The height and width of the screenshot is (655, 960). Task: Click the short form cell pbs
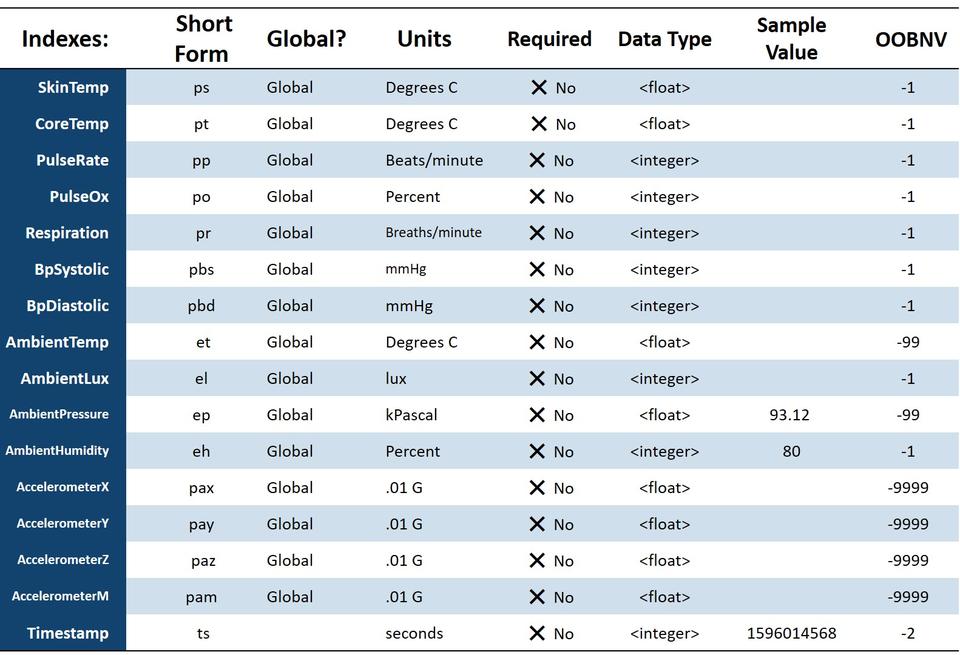pyautogui.click(x=202, y=270)
